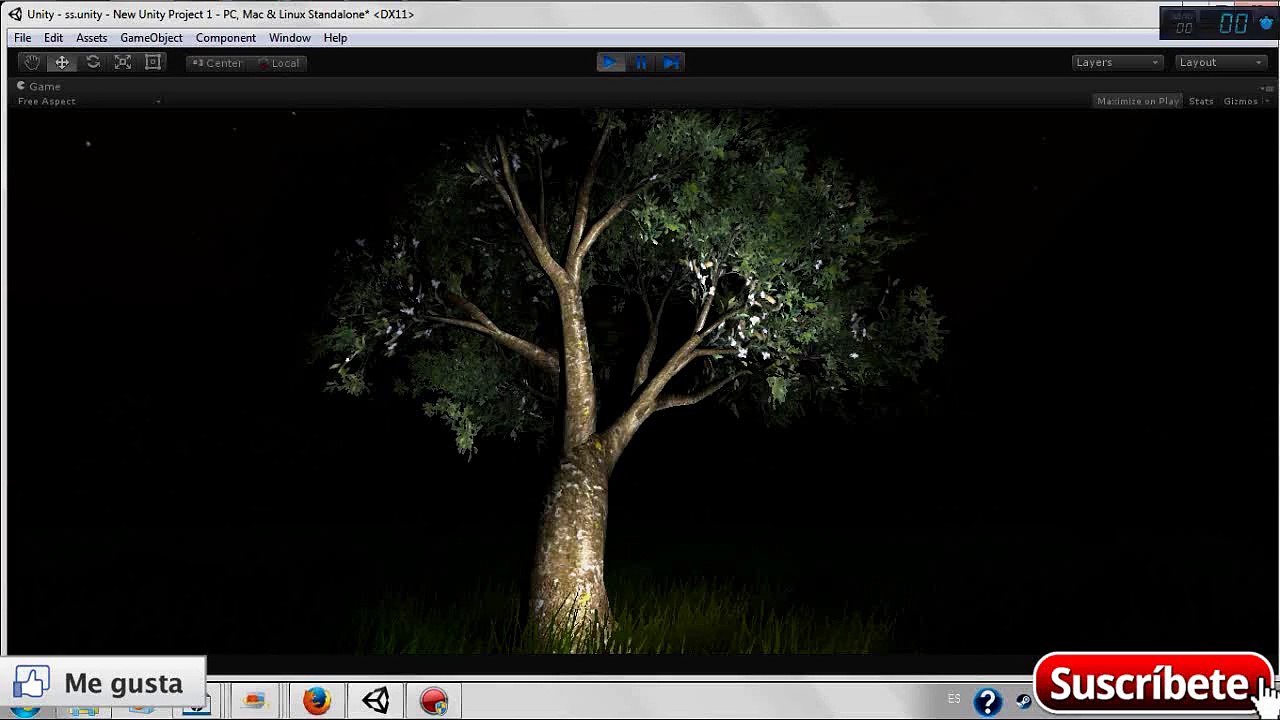Viewport: 1280px width, 720px height.
Task: Click the taskbar icon left of Firefox
Action: pyautogui.click(x=255, y=701)
